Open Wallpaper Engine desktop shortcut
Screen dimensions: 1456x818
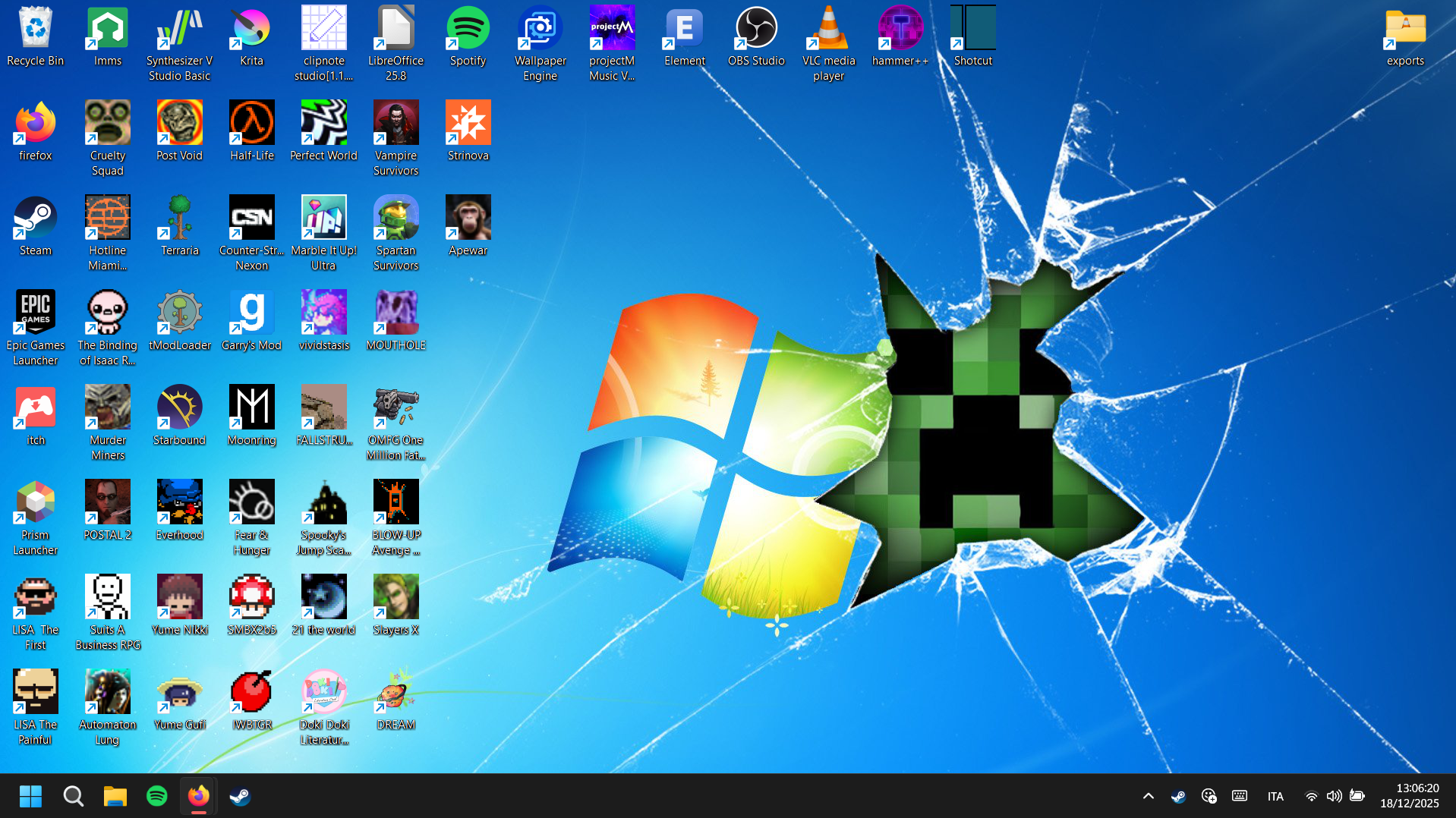click(540, 44)
